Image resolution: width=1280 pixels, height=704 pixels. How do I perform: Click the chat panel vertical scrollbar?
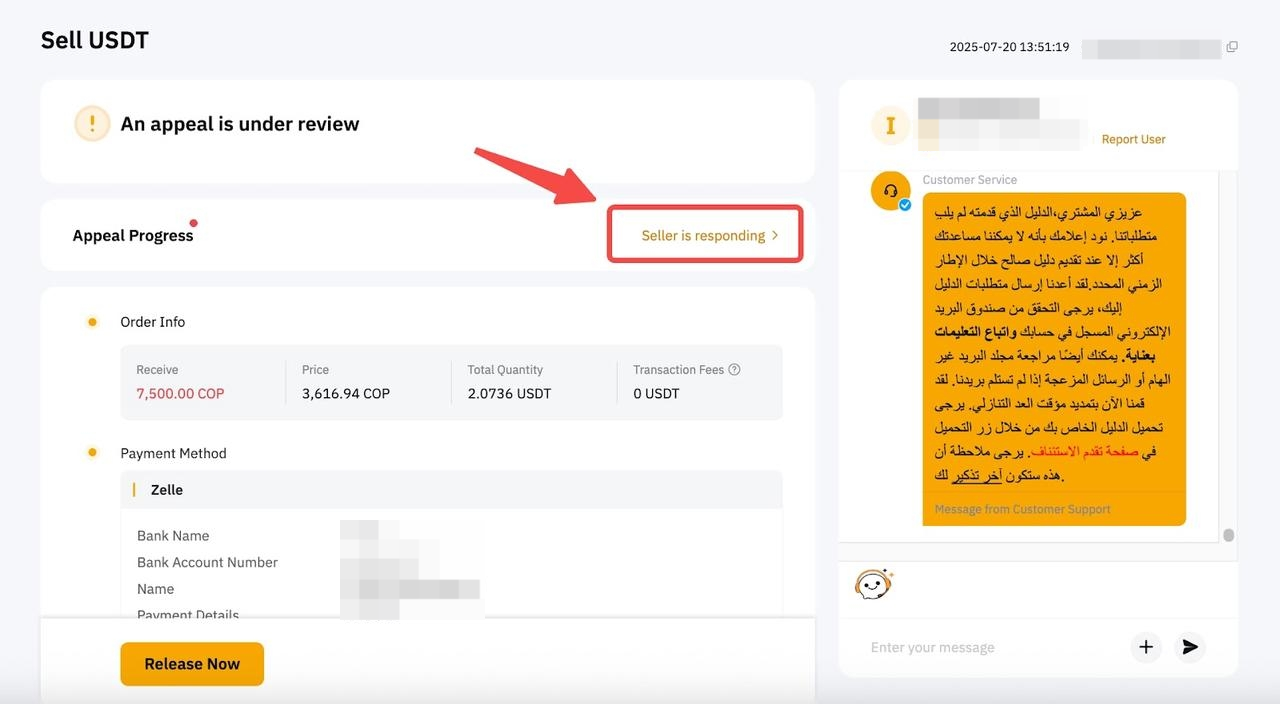(x=1228, y=535)
